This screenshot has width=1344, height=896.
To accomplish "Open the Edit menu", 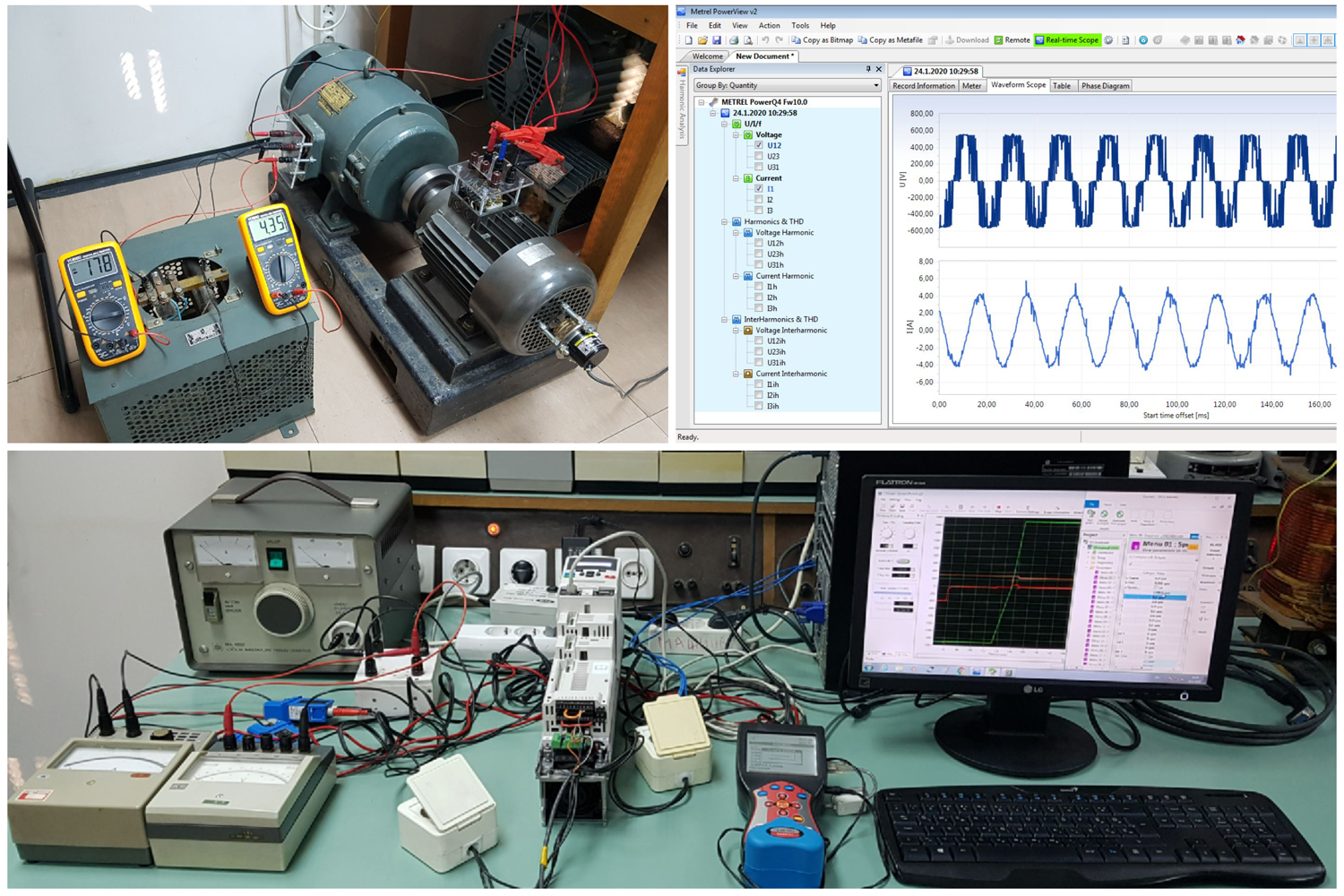I will 714,26.
